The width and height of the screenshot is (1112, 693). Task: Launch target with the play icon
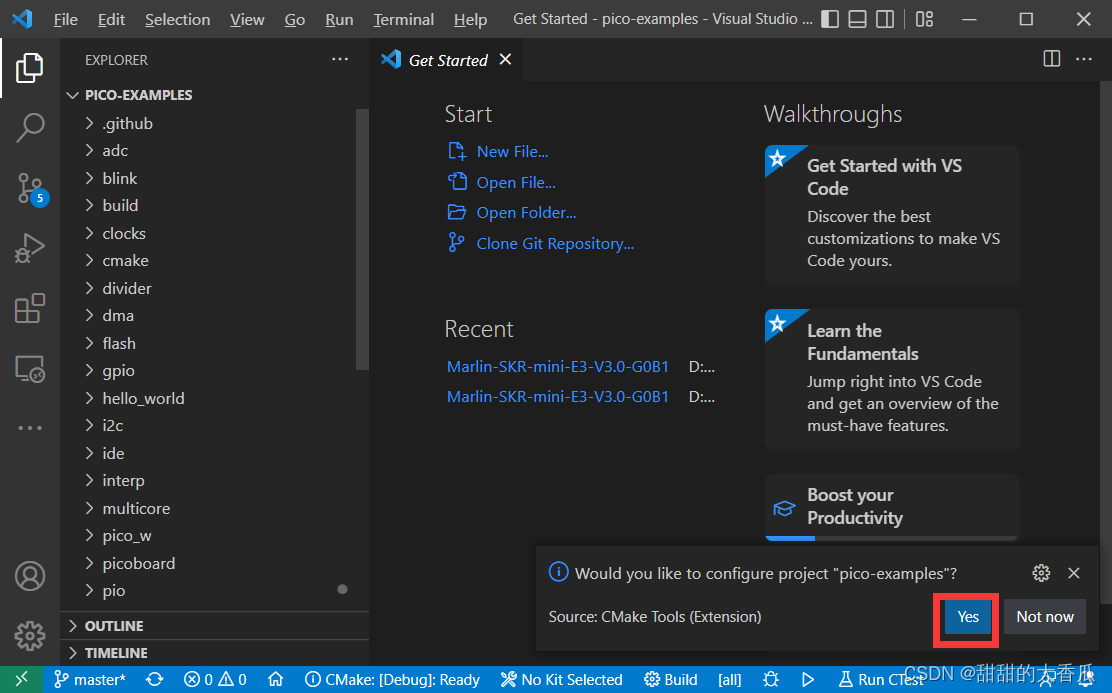808,680
